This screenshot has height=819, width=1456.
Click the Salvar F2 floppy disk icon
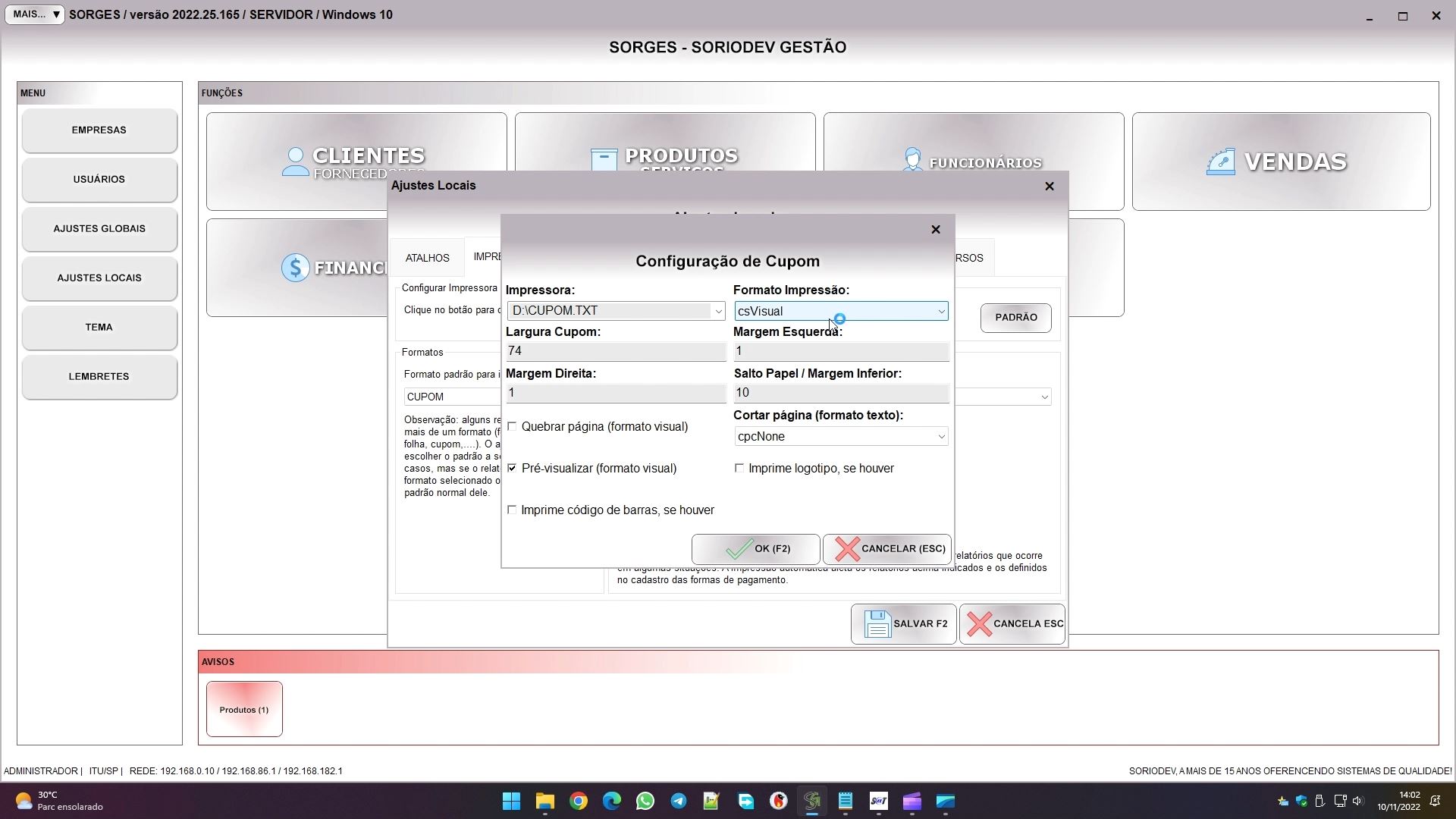[x=877, y=624]
